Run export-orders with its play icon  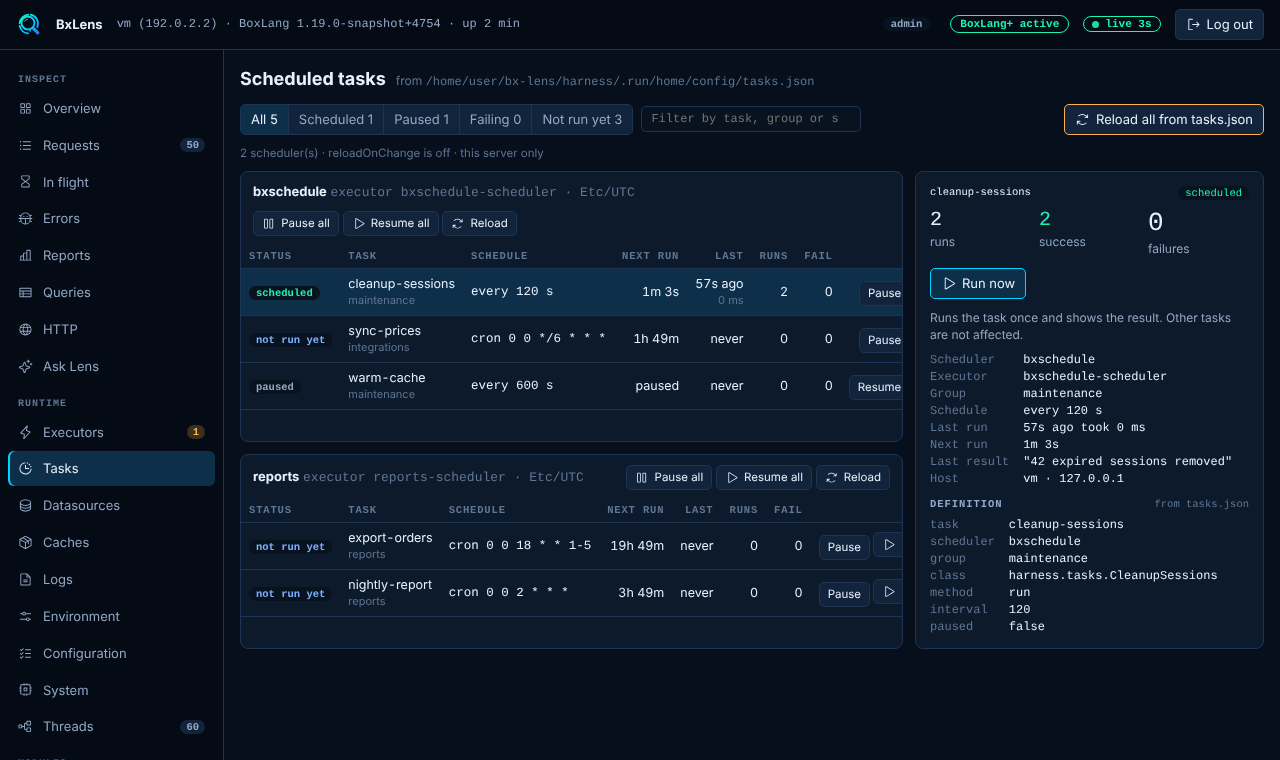click(888, 545)
